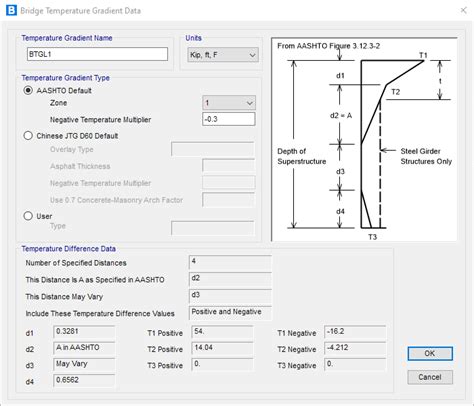Screen dimensions: 474x406
Task: Open the Units dropdown showing Kip, ft, F
Action: click(223, 55)
